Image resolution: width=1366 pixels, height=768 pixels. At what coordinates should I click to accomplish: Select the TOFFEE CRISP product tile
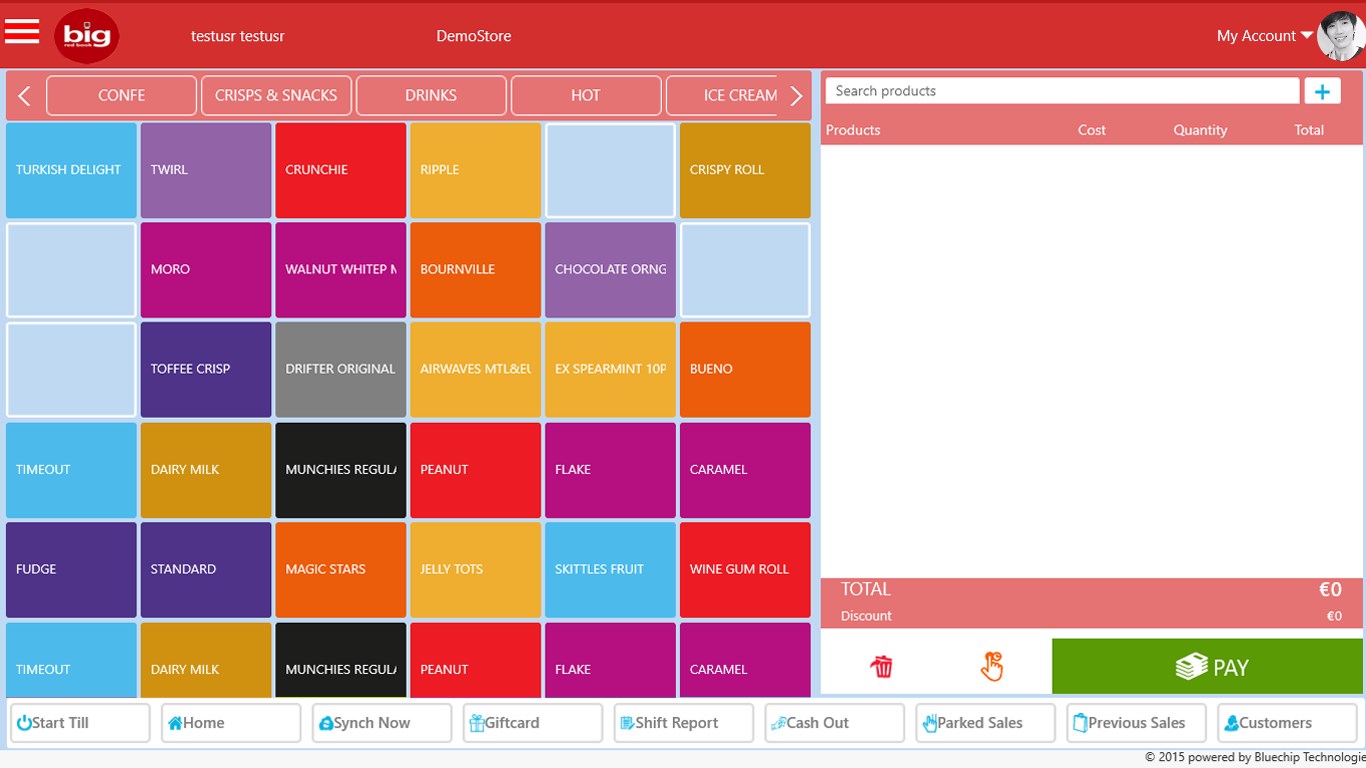(206, 369)
